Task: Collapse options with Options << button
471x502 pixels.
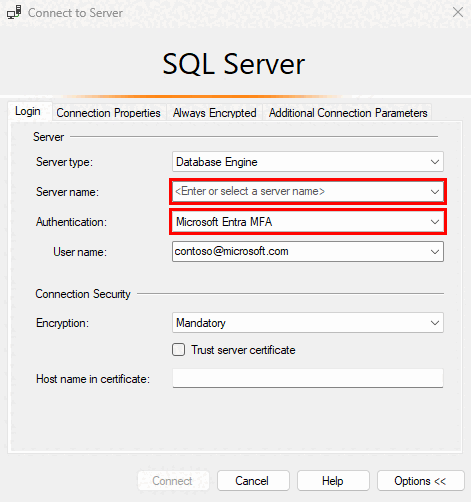Action: pyautogui.click(x=421, y=481)
